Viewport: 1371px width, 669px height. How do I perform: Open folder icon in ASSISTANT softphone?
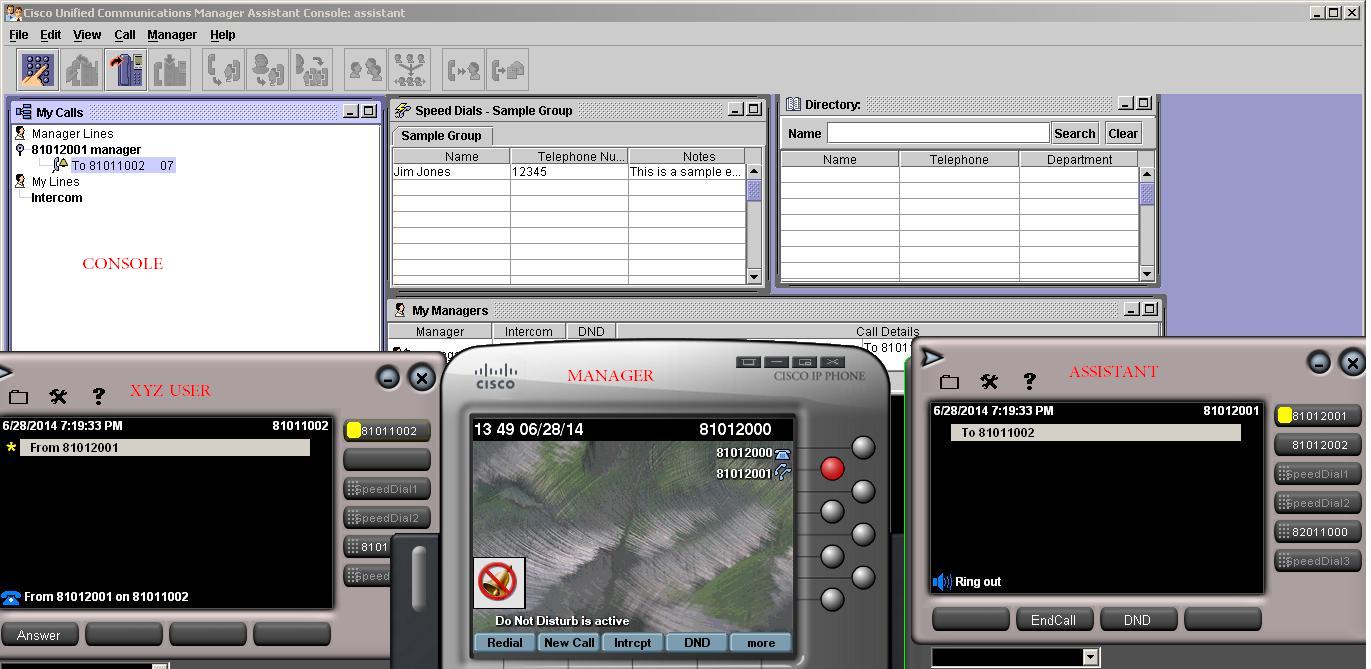[x=949, y=381]
